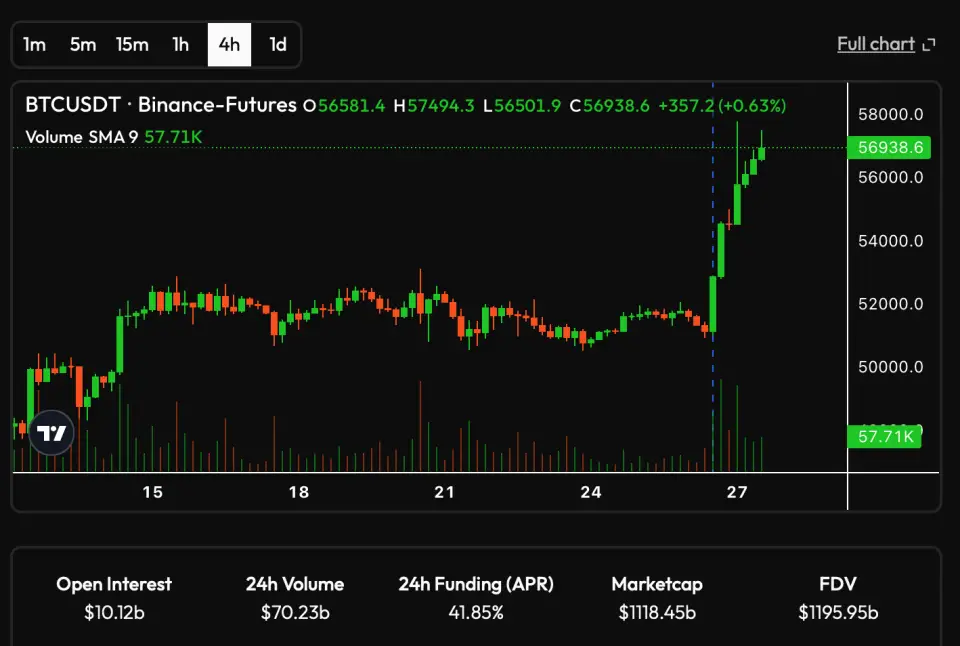The height and width of the screenshot is (646, 960).
Task: Click the Open Interest $10.12b stat
Action: click(114, 598)
